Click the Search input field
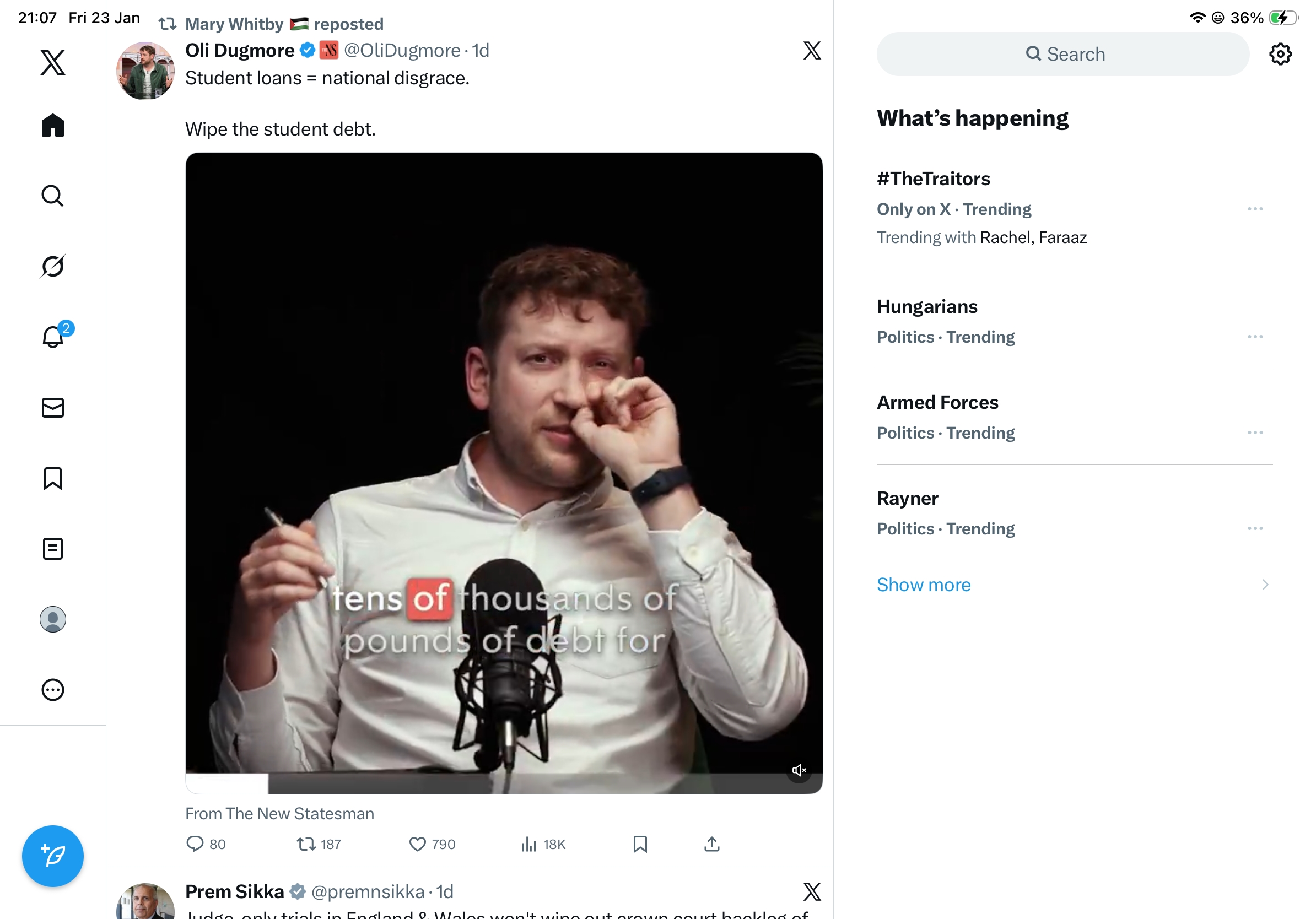1316x919 pixels. pos(1062,55)
